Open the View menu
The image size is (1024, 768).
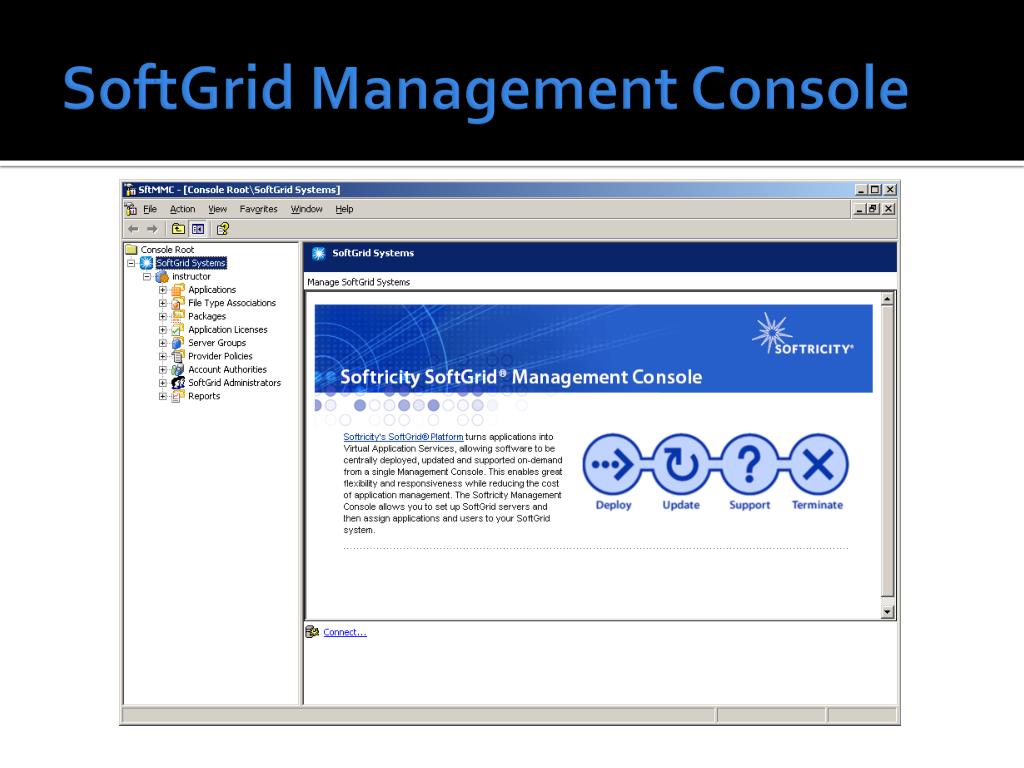[217, 209]
